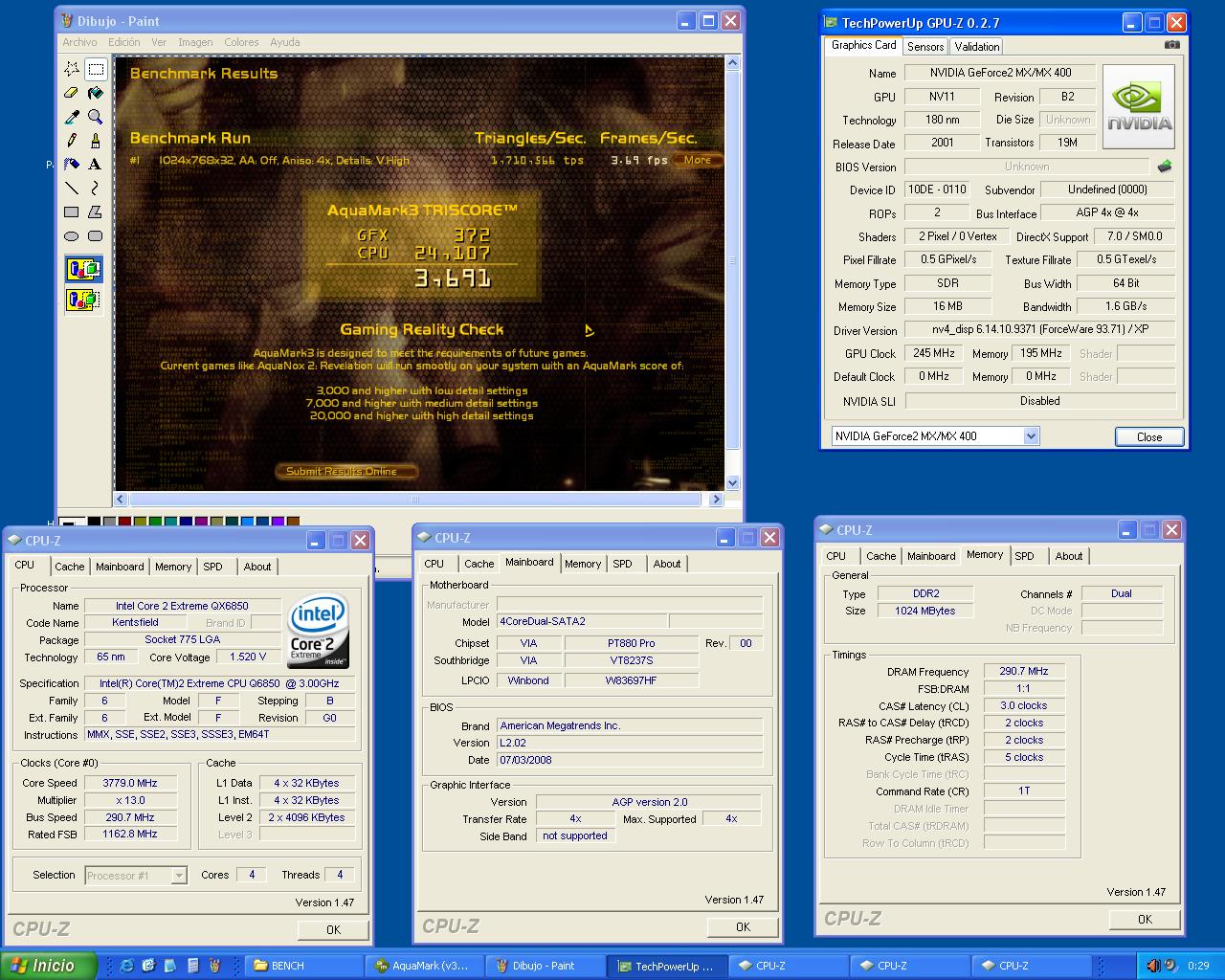Pick the Airbrush spray tool
Screen dimensions: 1225x980
point(72,165)
